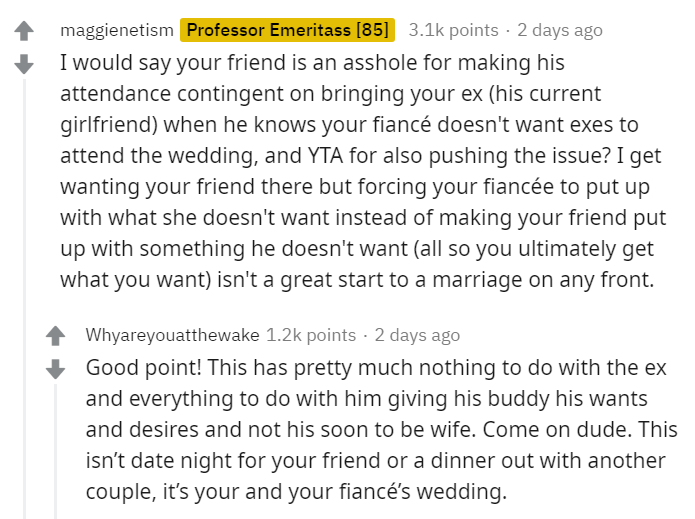Click the Professor Emeritass [85] flair badge

pyautogui.click(x=287, y=30)
